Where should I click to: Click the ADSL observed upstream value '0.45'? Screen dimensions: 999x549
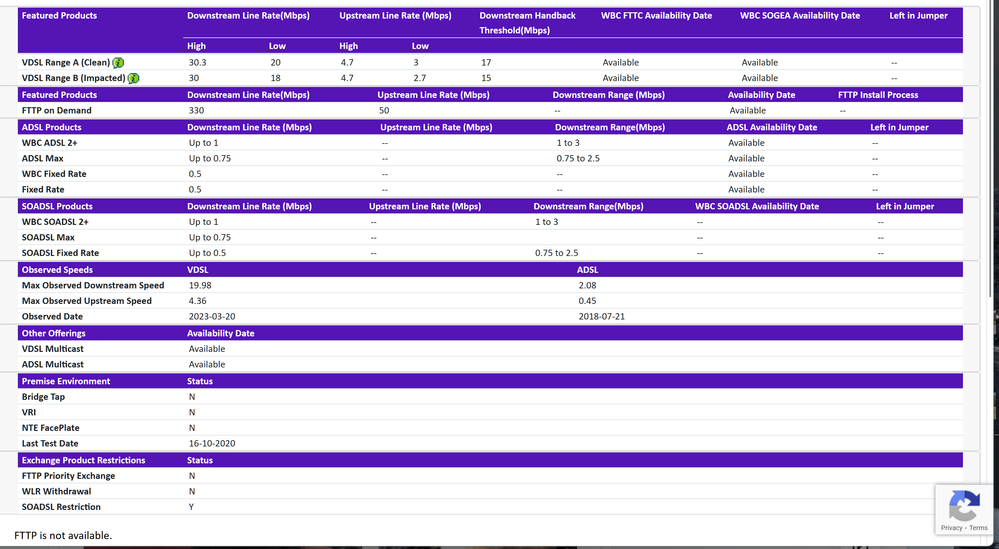point(587,301)
